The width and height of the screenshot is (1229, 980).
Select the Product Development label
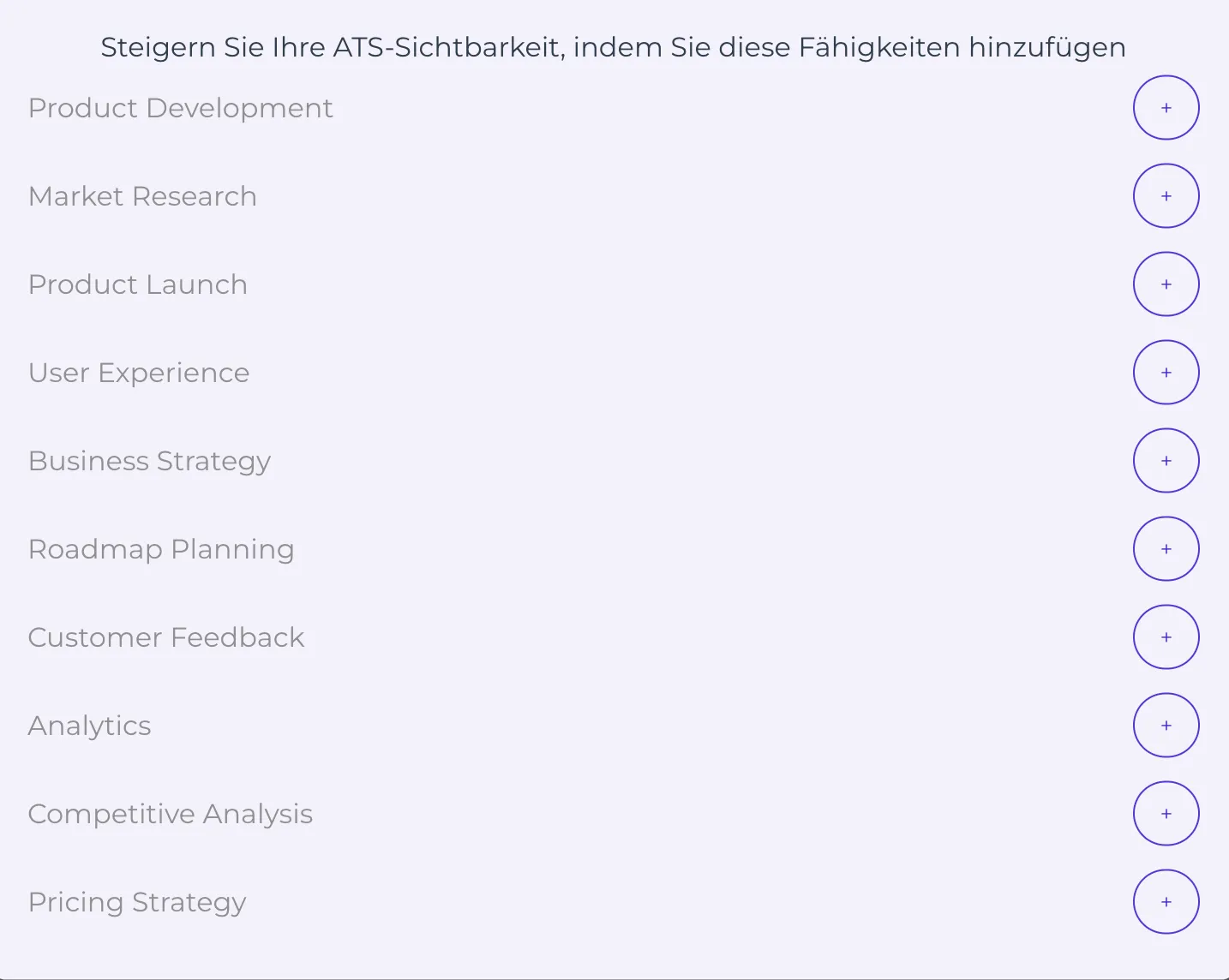tap(180, 108)
